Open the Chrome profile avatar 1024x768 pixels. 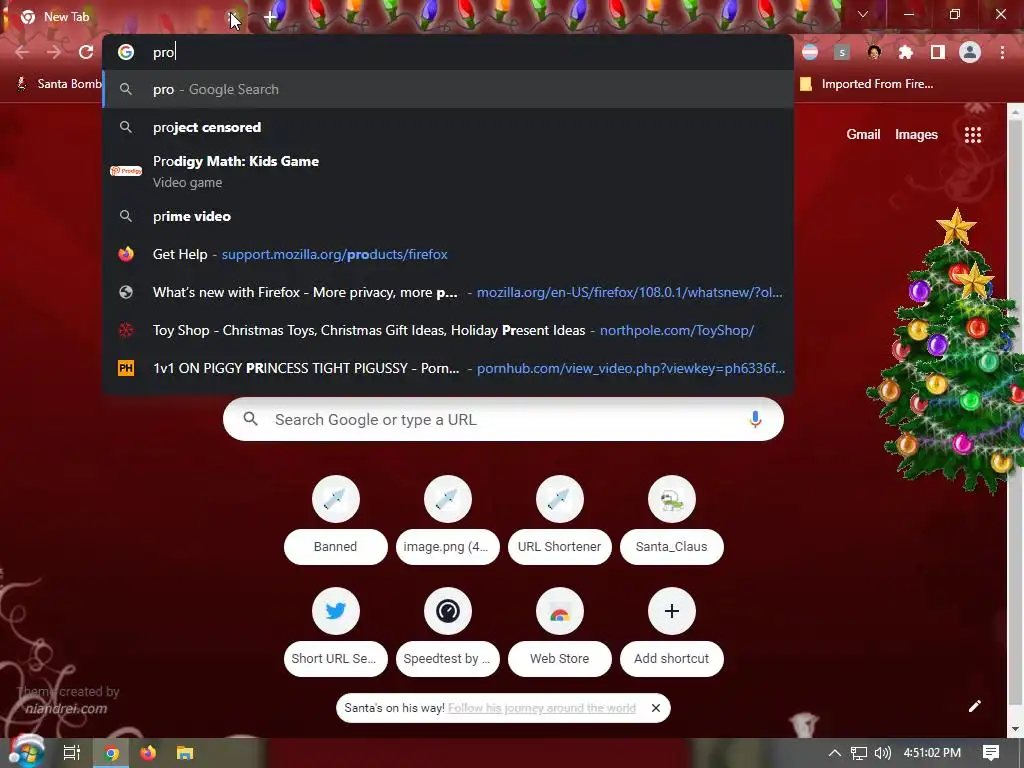(970, 52)
